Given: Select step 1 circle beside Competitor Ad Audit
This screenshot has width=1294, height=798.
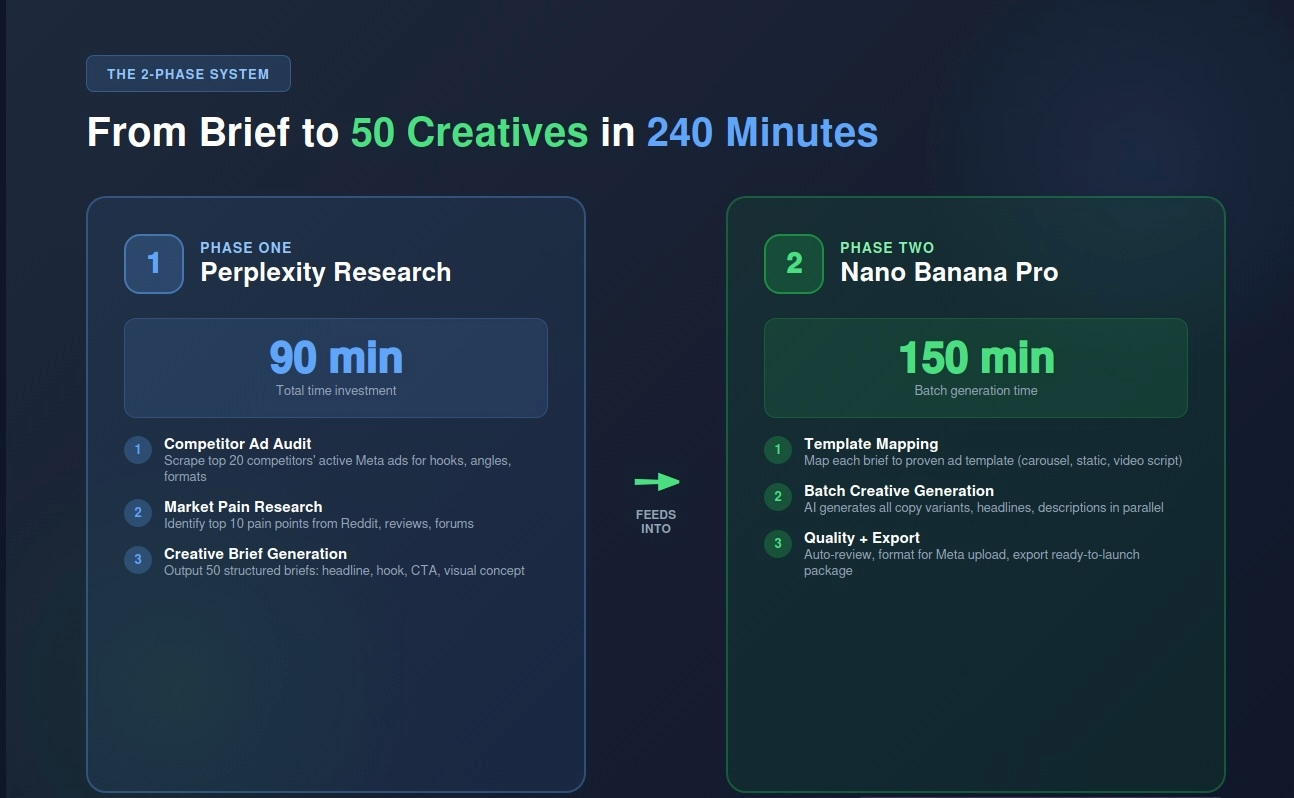Looking at the screenshot, I should 138,450.
